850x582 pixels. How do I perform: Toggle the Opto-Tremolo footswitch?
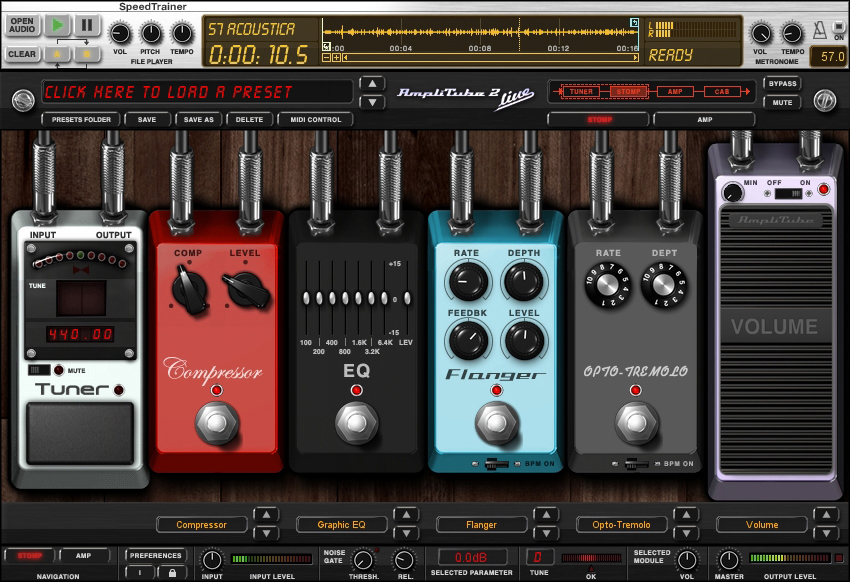636,423
